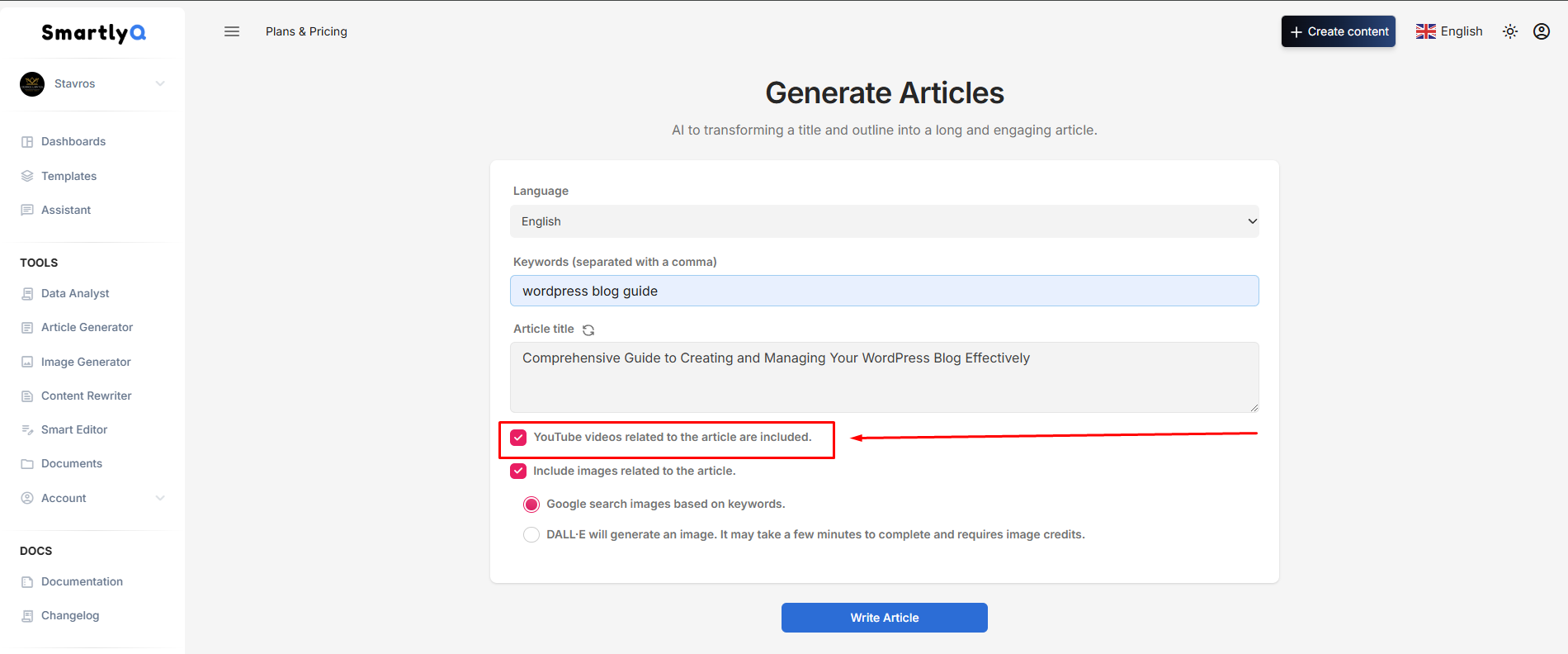Click the Account user icon

tap(27, 498)
